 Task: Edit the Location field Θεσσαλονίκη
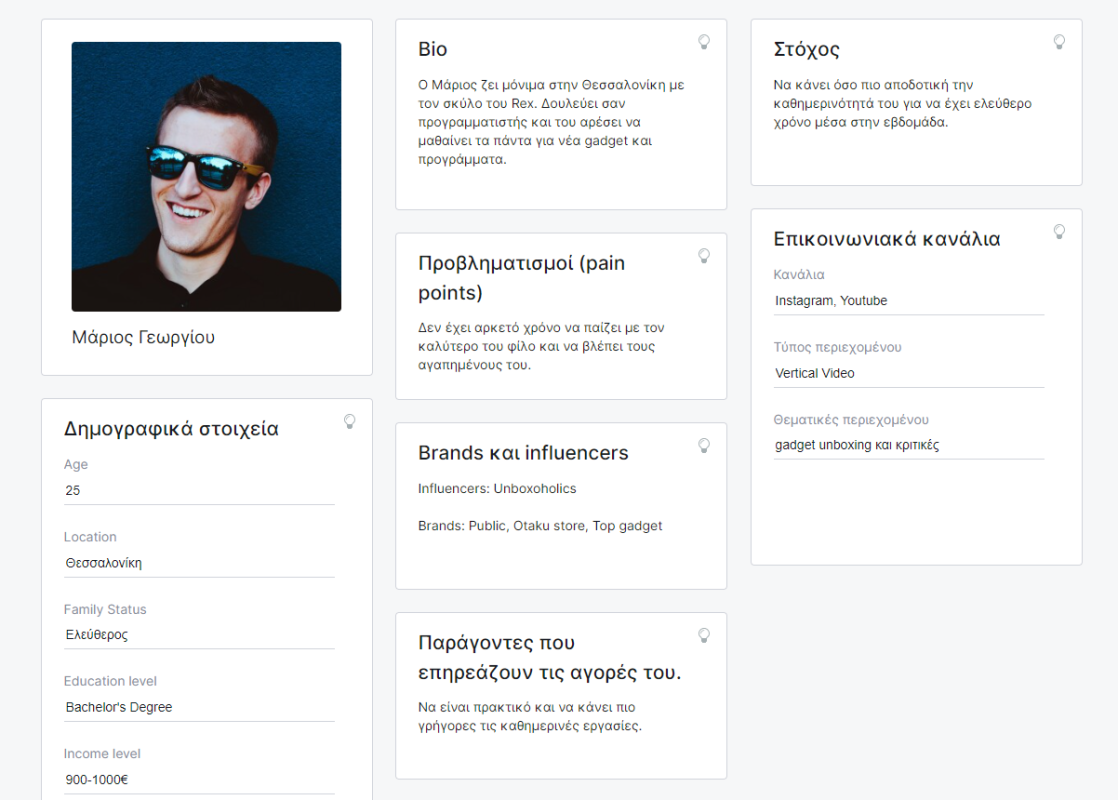(199, 563)
